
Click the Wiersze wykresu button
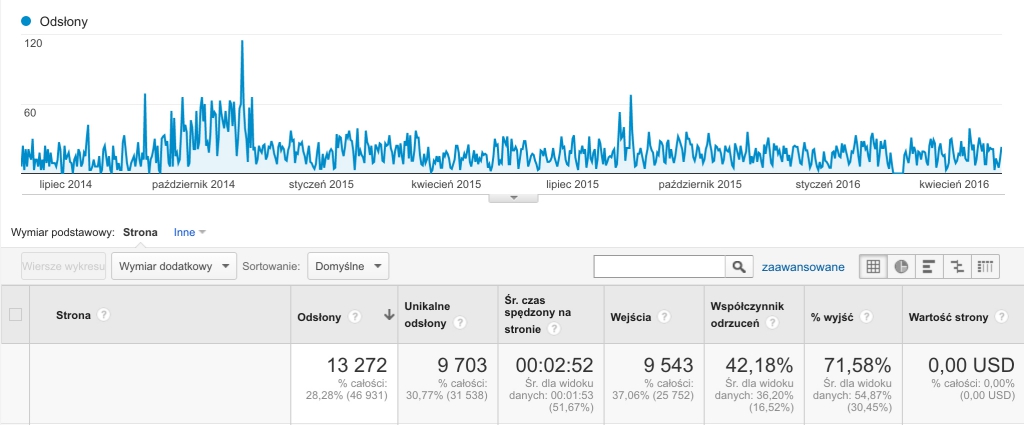pyautogui.click(x=64, y=266)
